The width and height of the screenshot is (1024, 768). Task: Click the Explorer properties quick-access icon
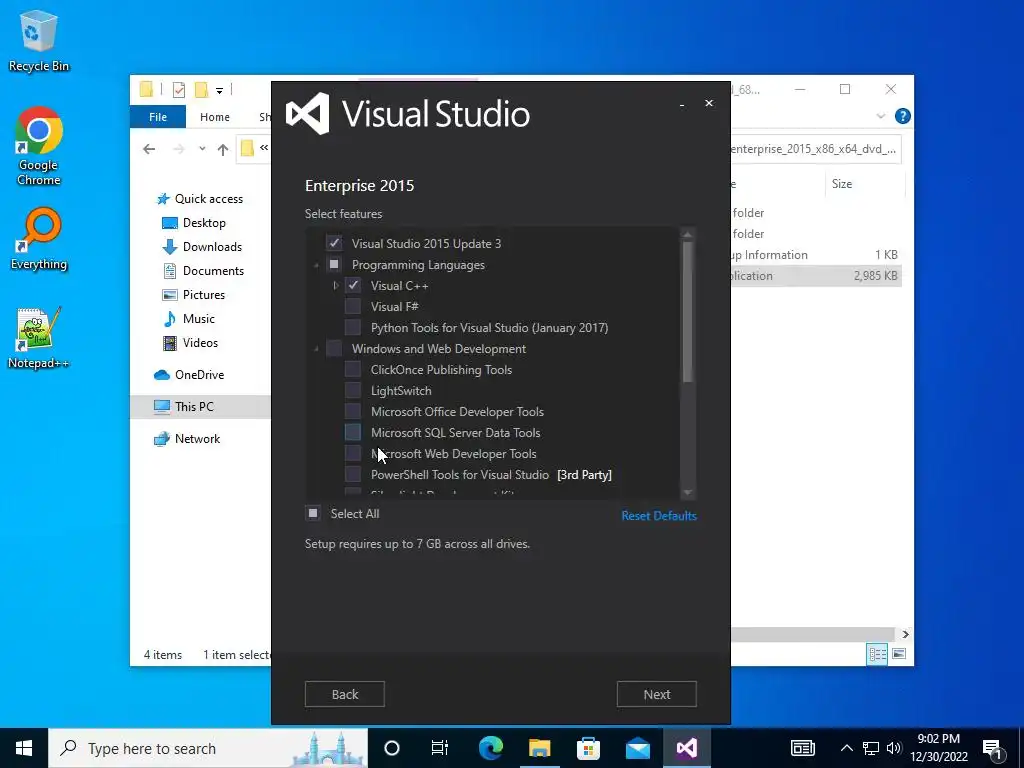[179, 89]
